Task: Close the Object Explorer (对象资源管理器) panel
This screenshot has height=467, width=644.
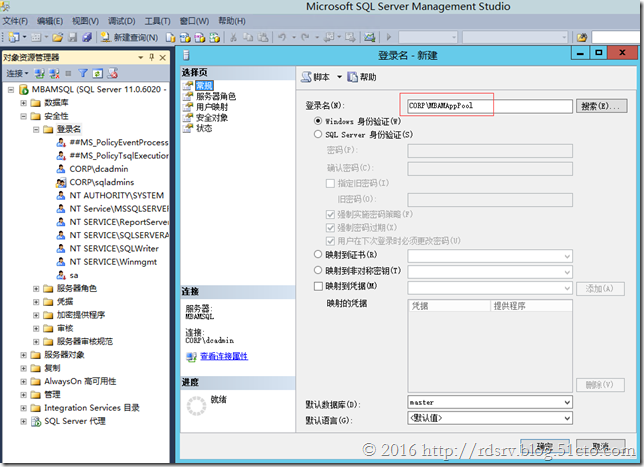Action: (163, 57)
